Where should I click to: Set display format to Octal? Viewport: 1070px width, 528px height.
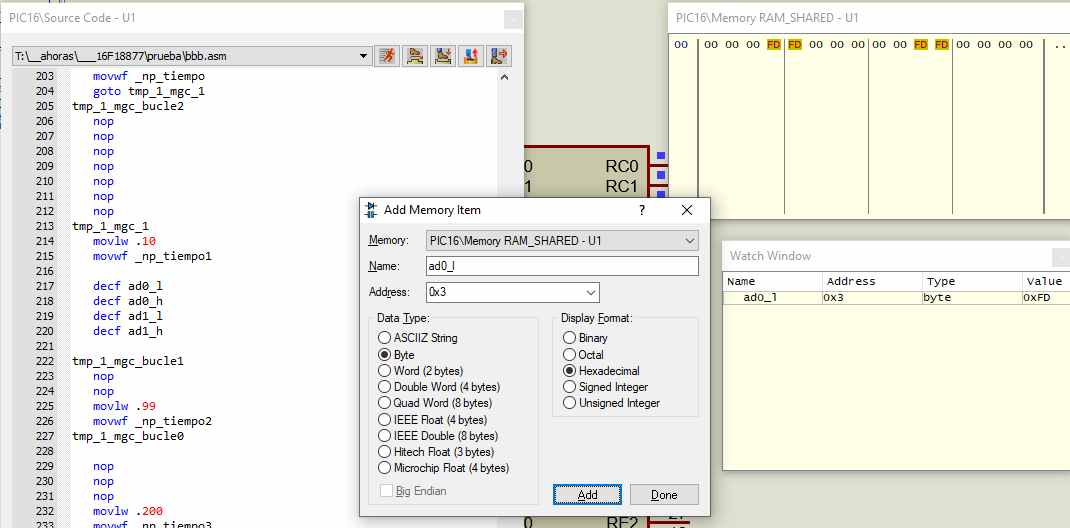[583, 355]
